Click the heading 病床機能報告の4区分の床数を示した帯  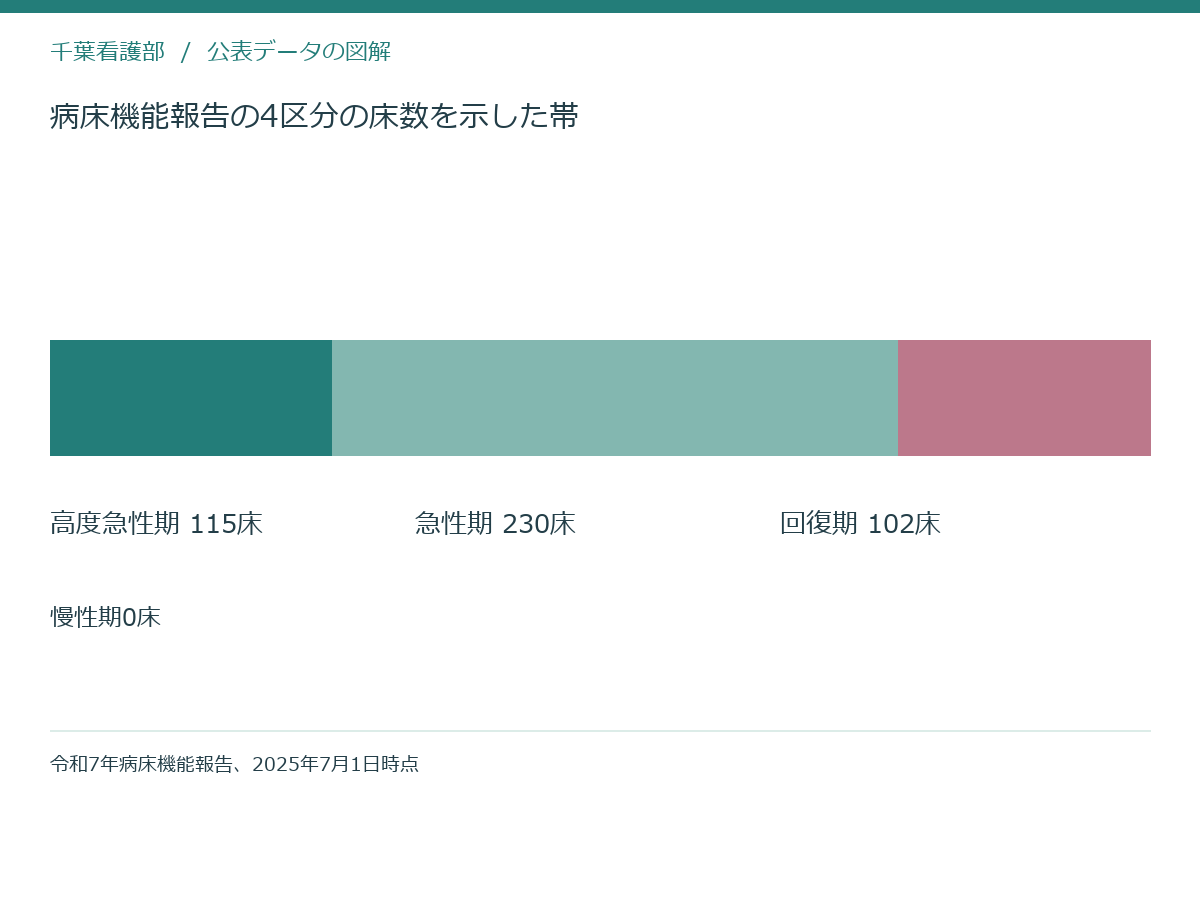(x=314, y=117)
